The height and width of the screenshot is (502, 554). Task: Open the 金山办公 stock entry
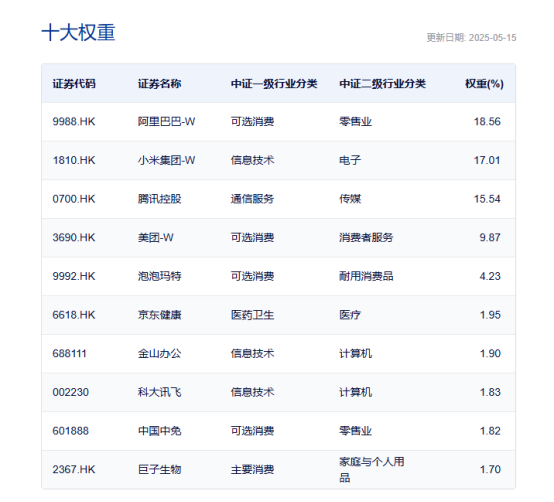(x=159, y=354)
